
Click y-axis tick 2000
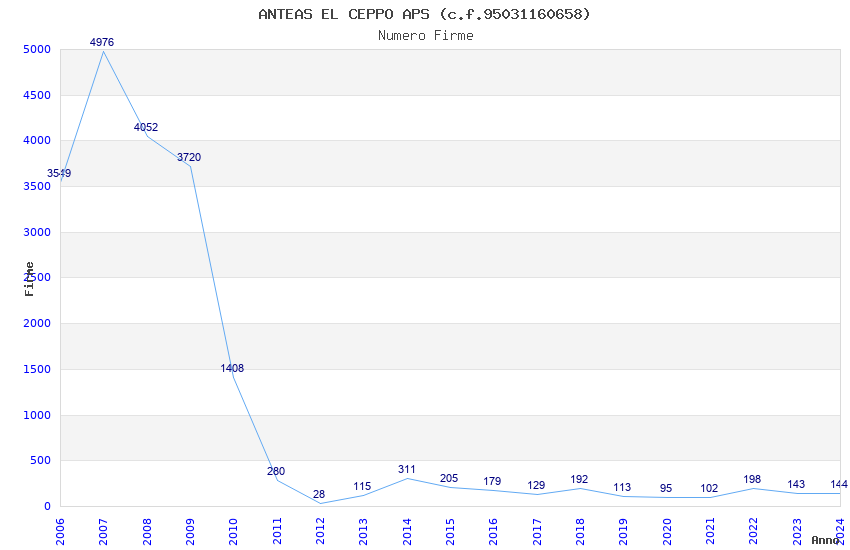[37, 323]
